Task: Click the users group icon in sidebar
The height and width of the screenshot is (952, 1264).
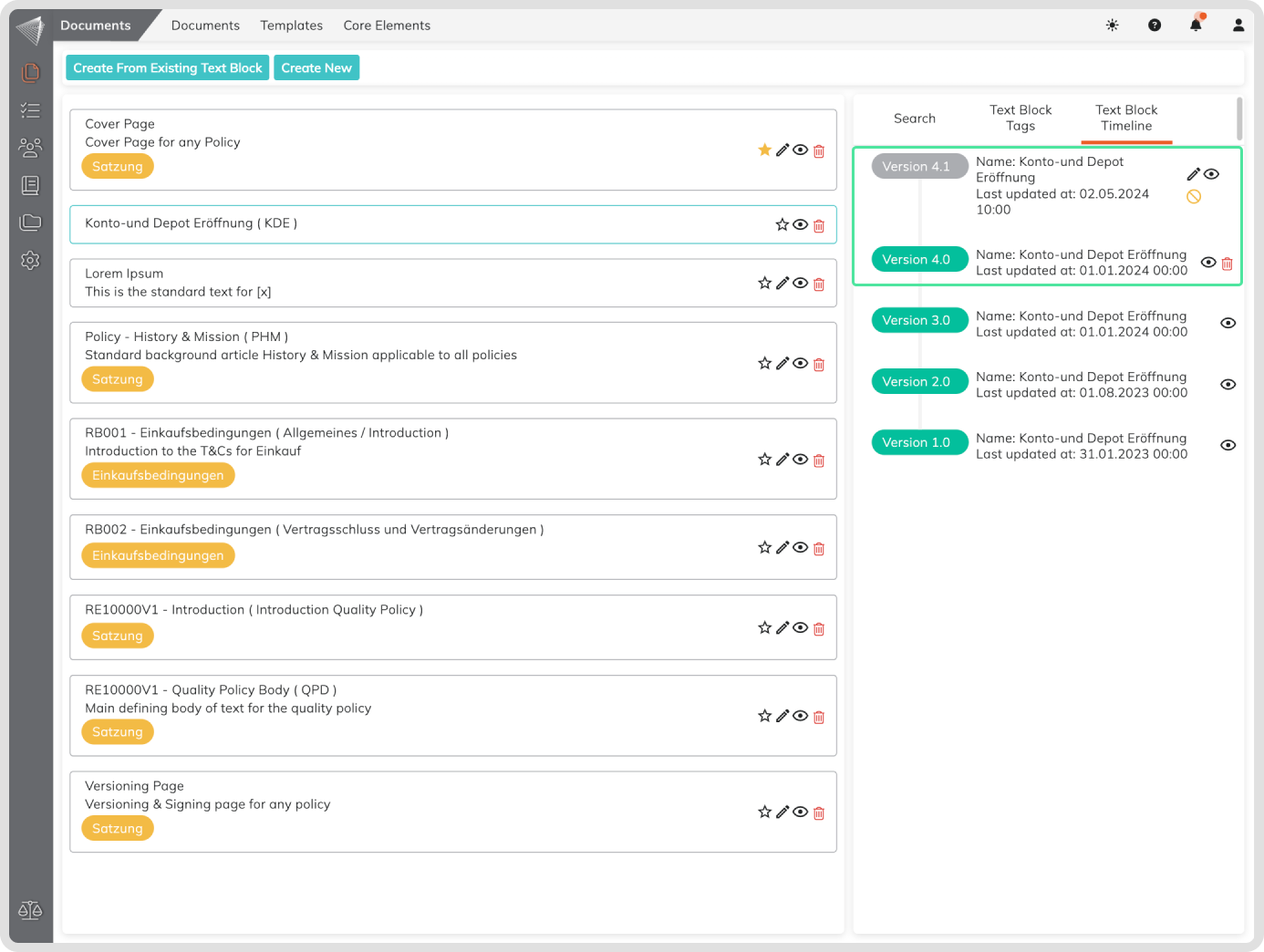Action: point(30,148)
